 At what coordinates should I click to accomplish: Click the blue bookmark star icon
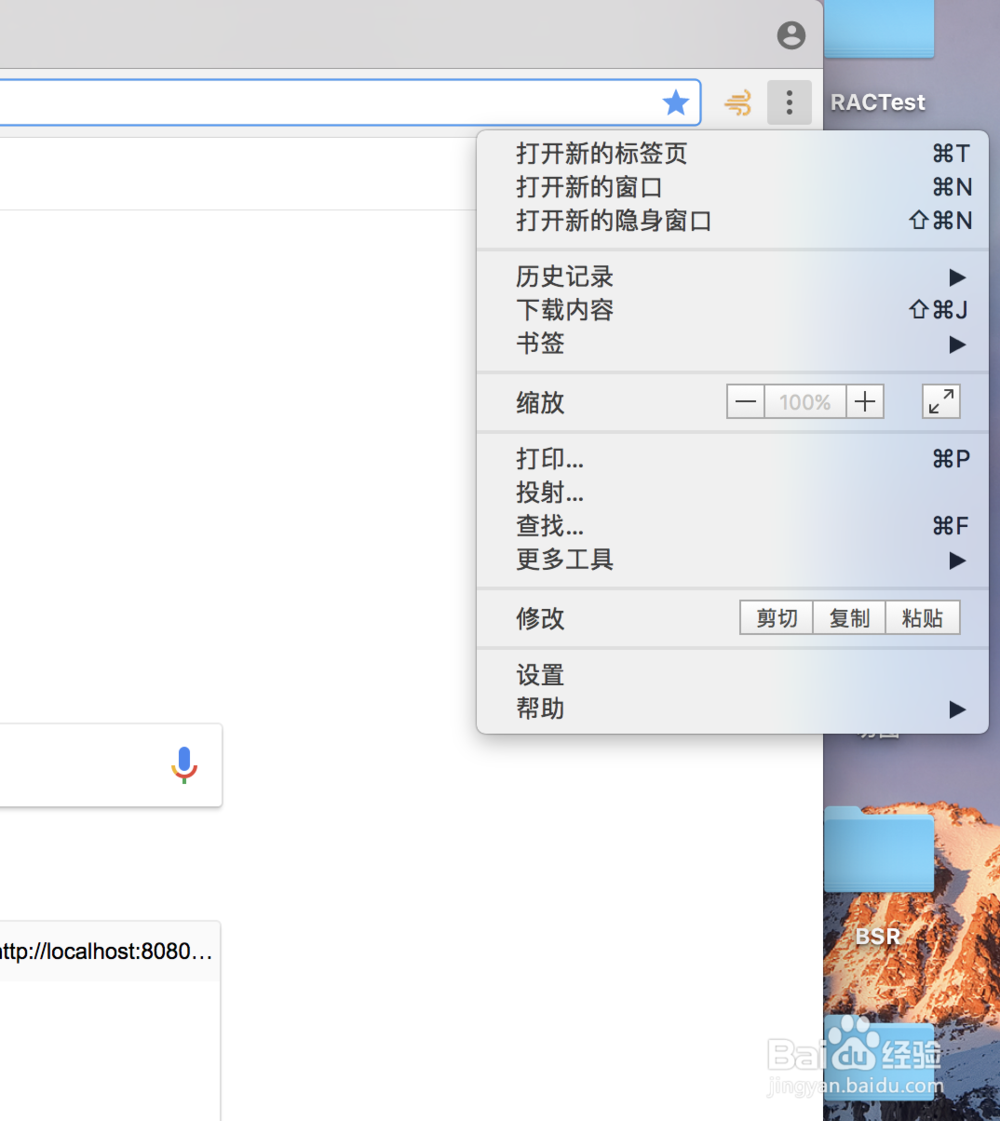675,103
